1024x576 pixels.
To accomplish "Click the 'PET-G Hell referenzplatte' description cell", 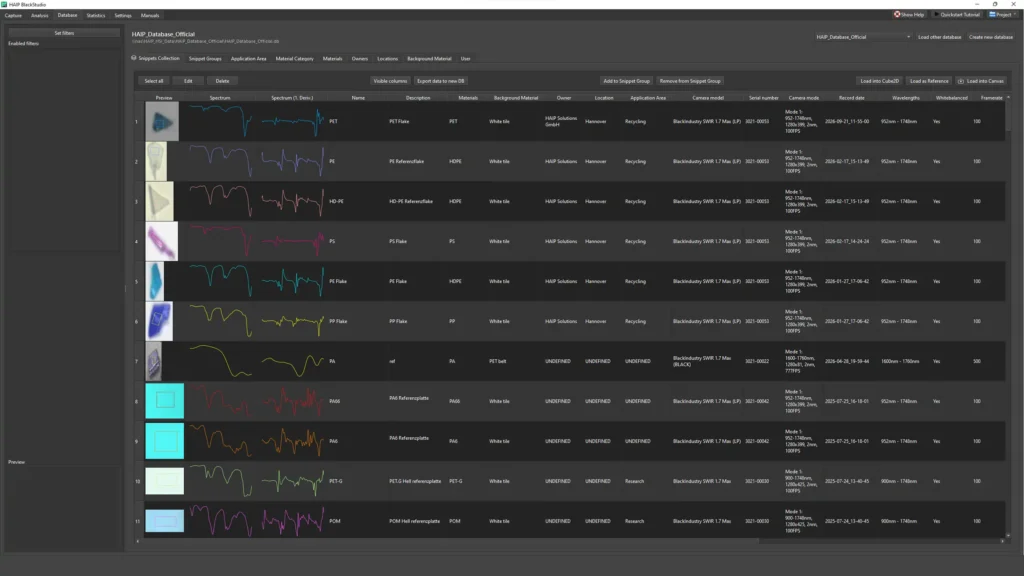I will (x=415, y=481).
